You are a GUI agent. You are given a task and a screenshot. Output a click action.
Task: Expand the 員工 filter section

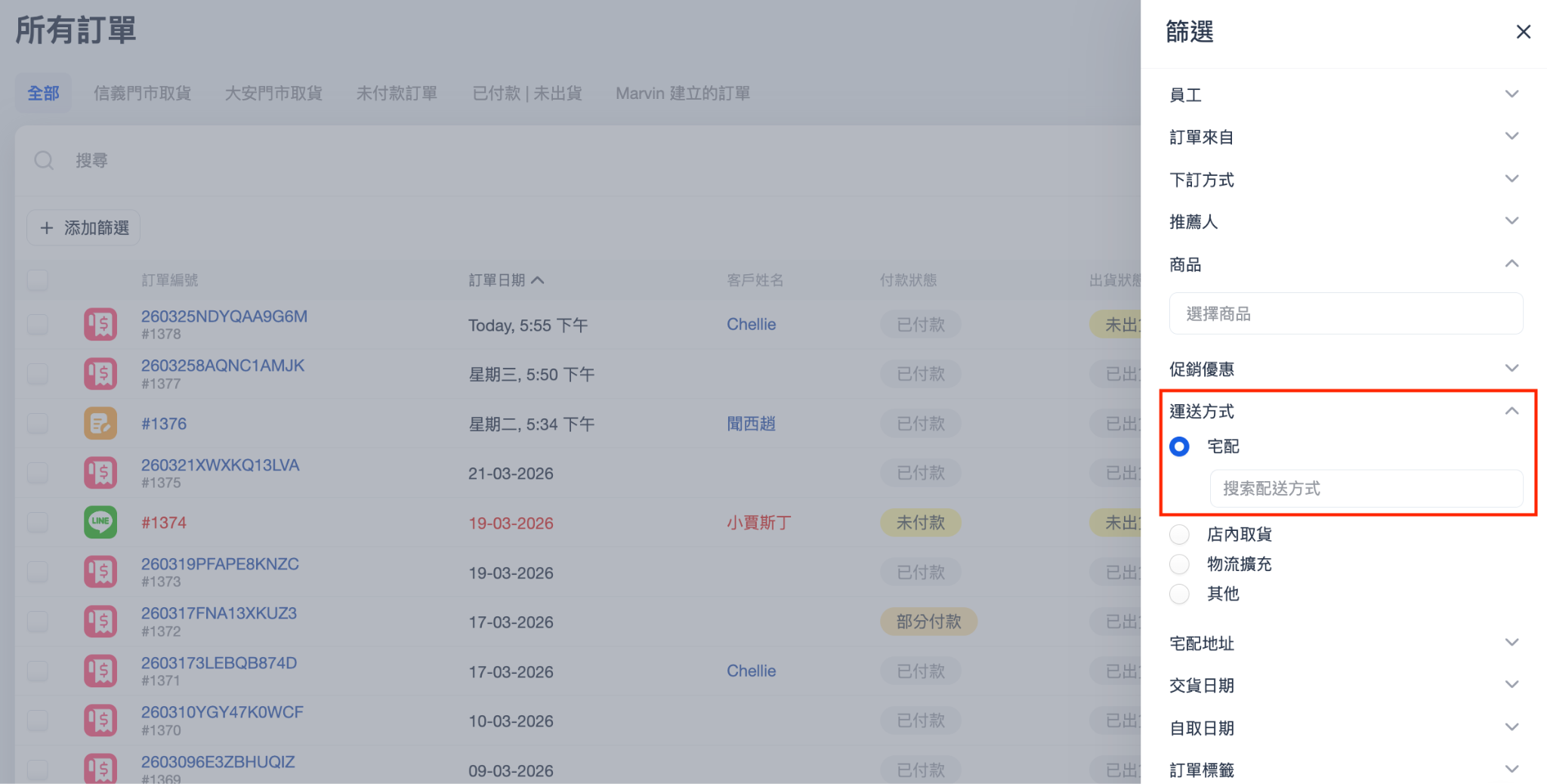click(1511, 94)
